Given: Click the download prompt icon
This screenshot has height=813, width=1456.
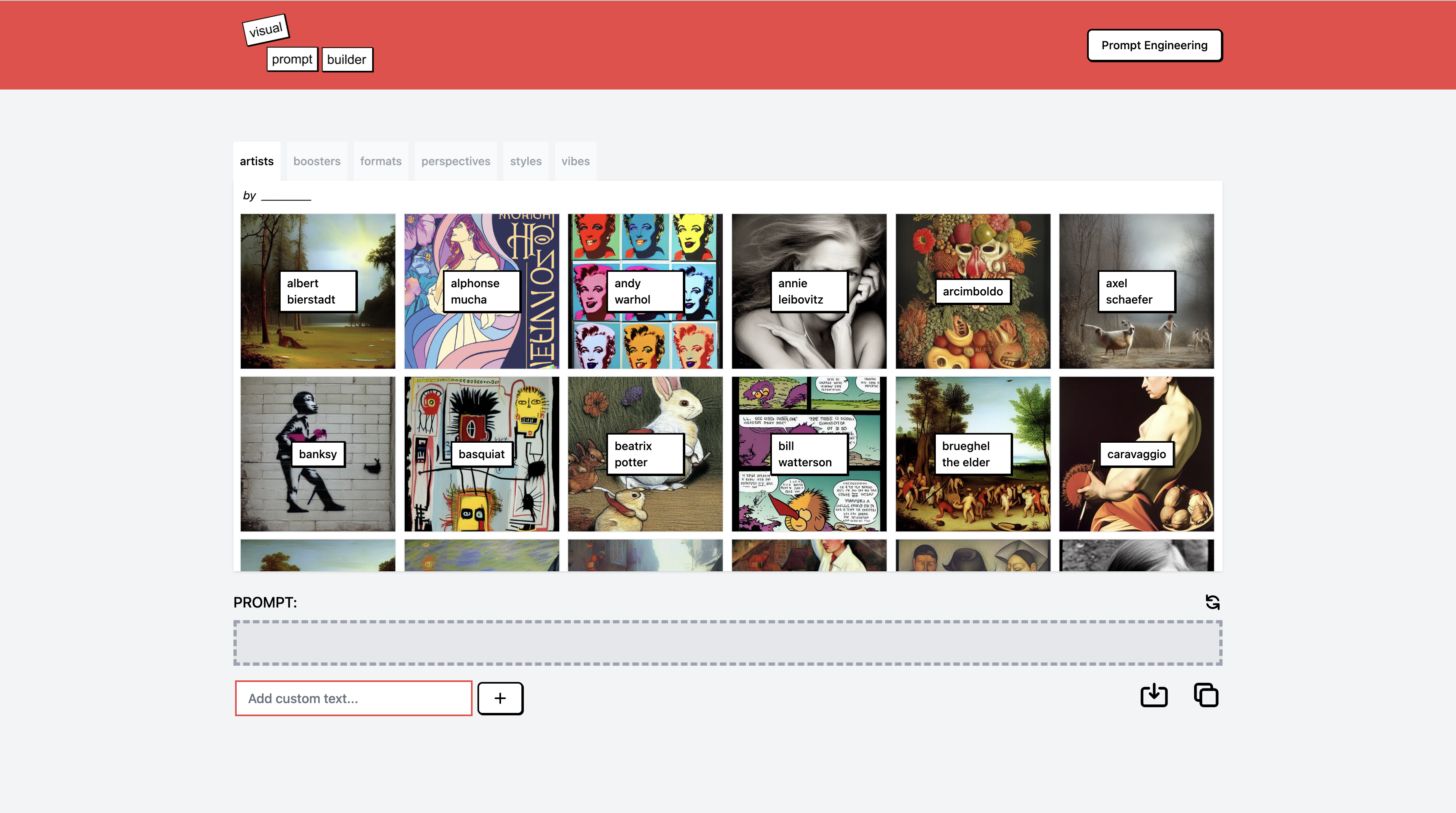Looking at the screenshot, I should [x=1153, y=695].
